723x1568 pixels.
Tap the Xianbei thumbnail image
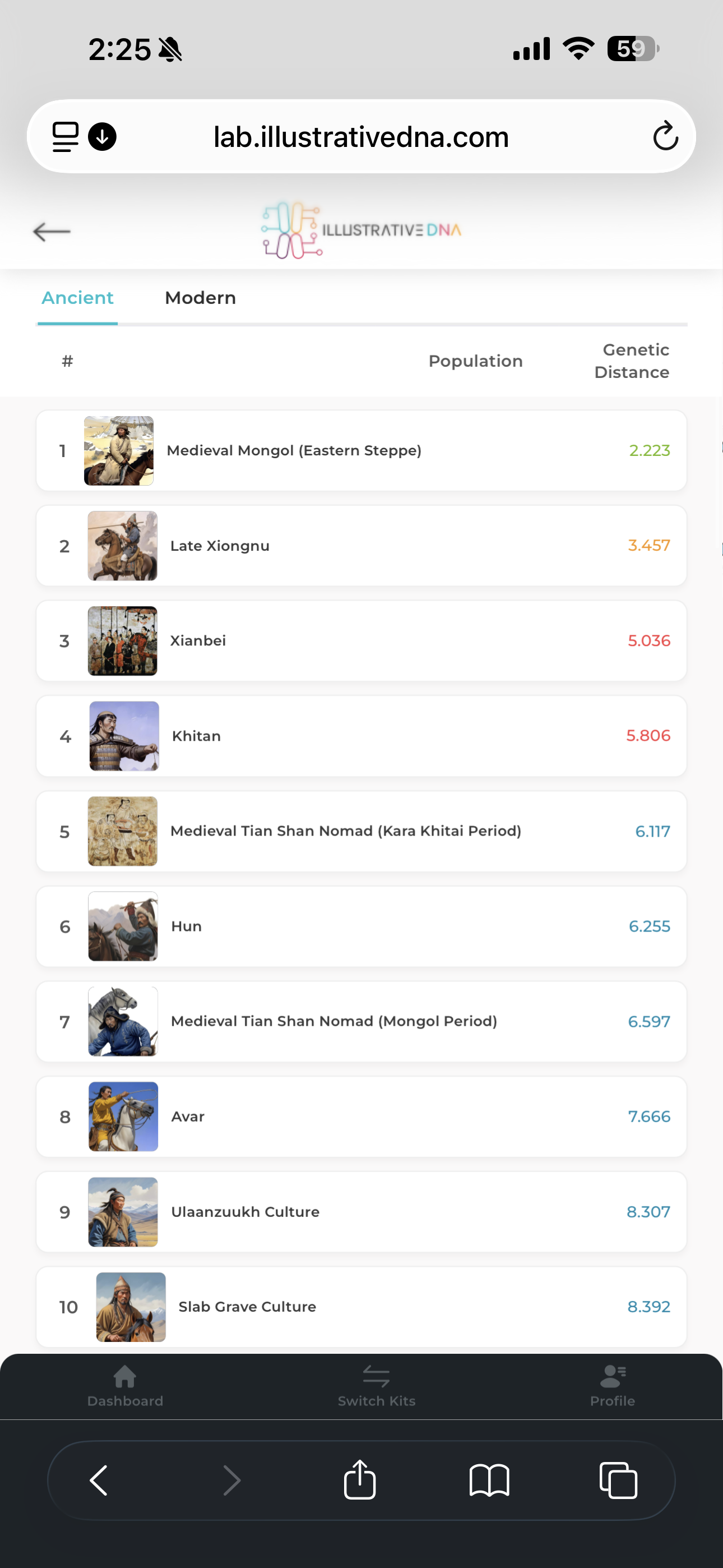pos(122,641)
